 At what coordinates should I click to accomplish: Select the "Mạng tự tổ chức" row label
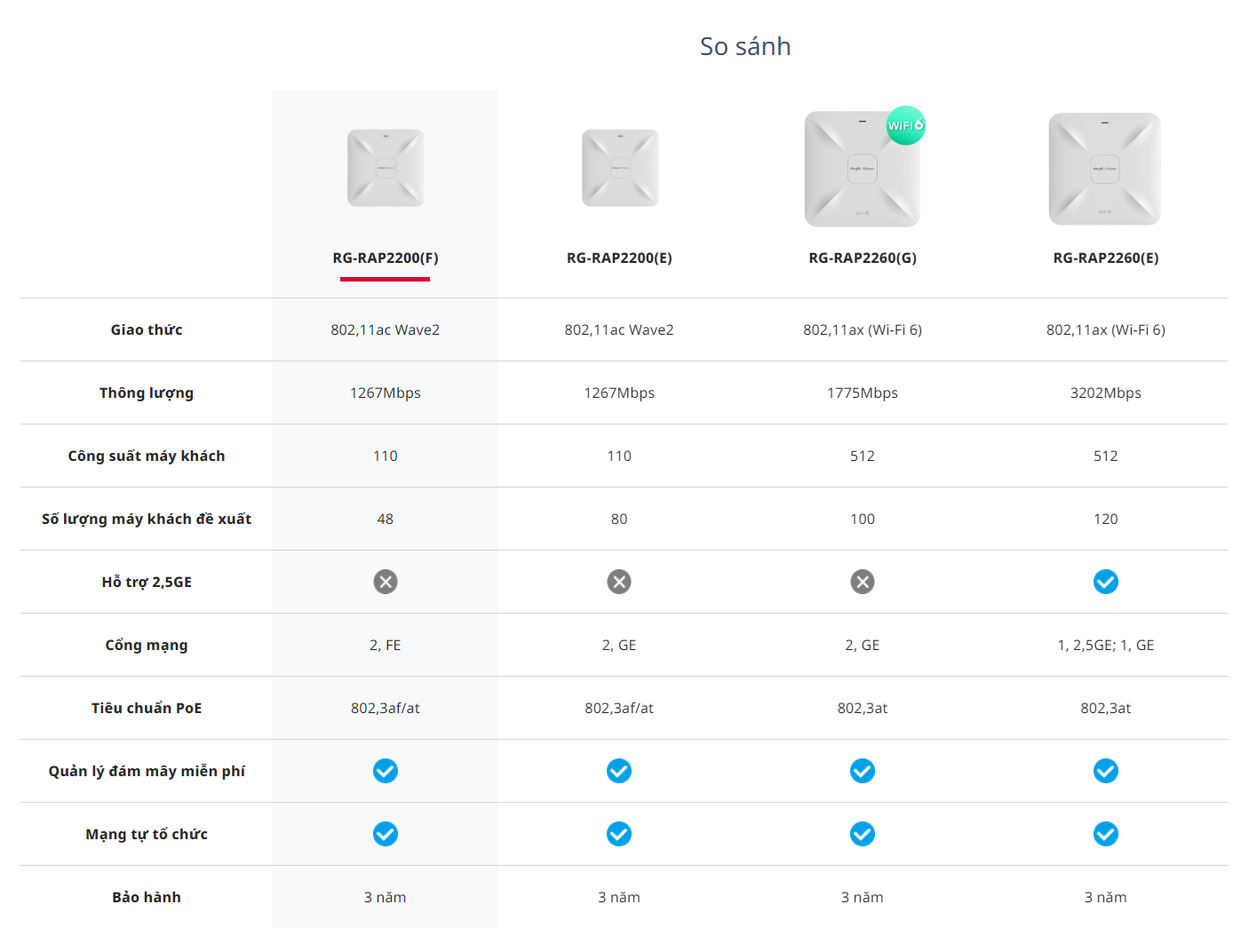coord(147,834)
